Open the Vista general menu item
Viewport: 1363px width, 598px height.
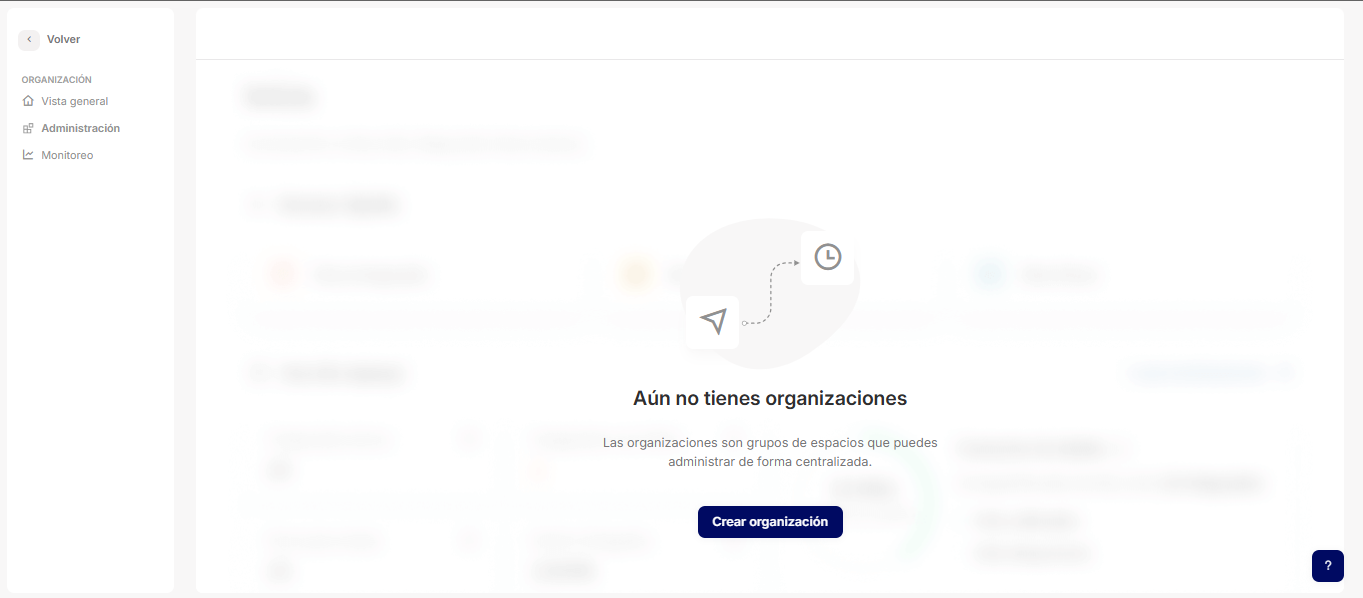click(x=74, y=101)
